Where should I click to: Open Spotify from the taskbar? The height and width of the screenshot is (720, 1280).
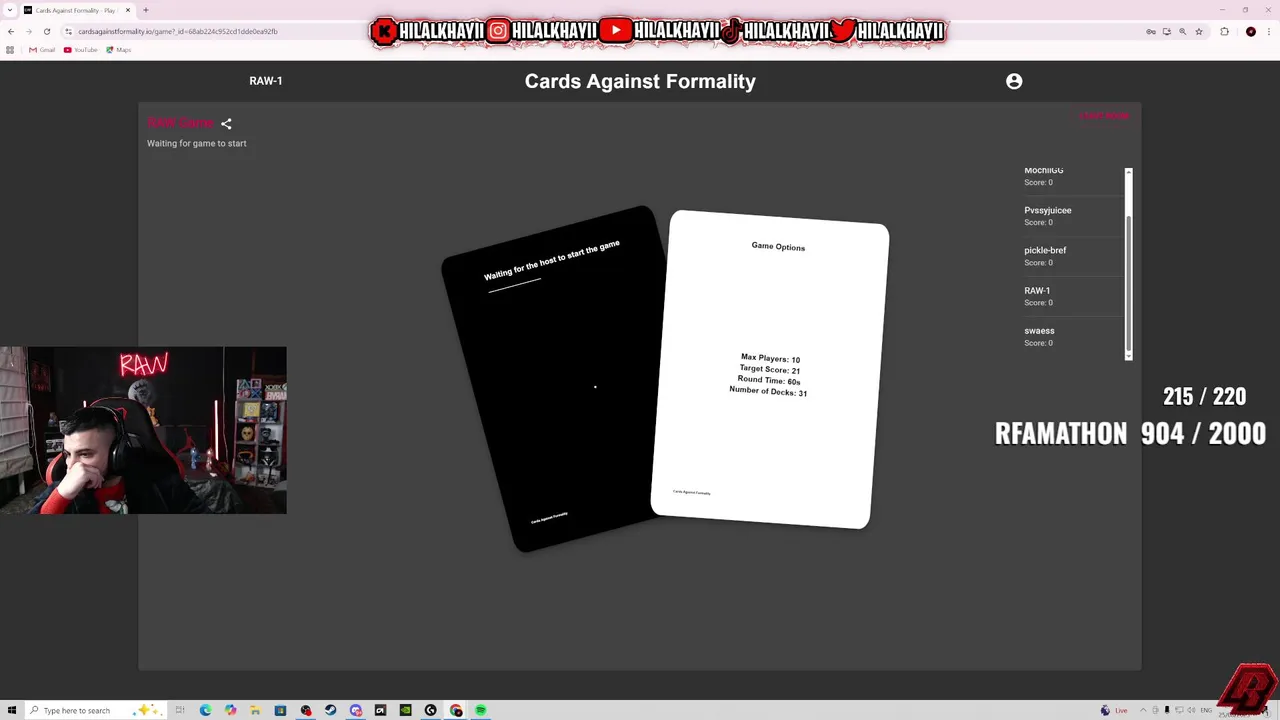[x=480, y=710]
